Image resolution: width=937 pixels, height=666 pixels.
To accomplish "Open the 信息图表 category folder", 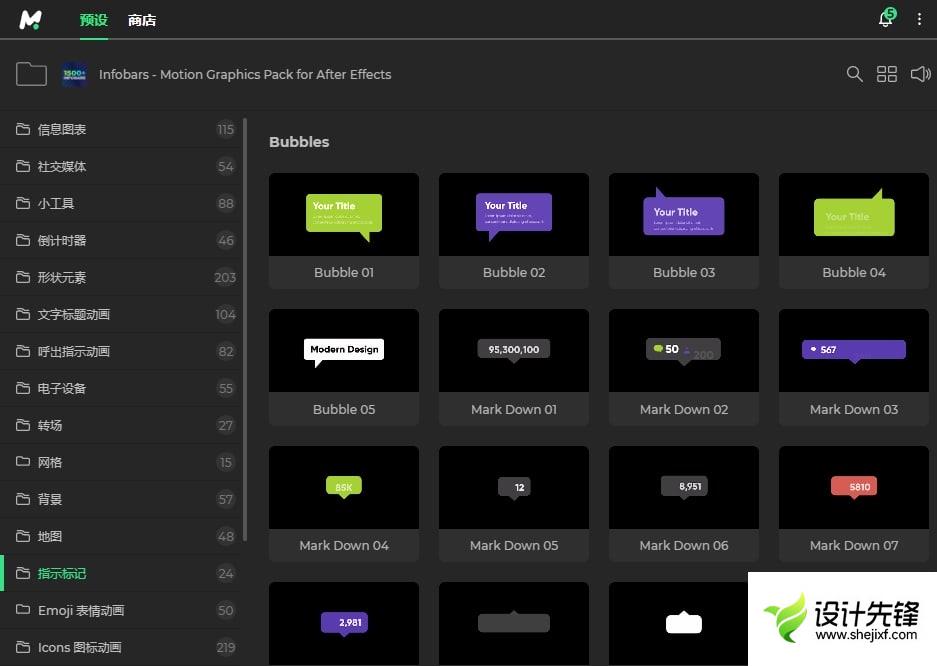I will click(62, 129).
